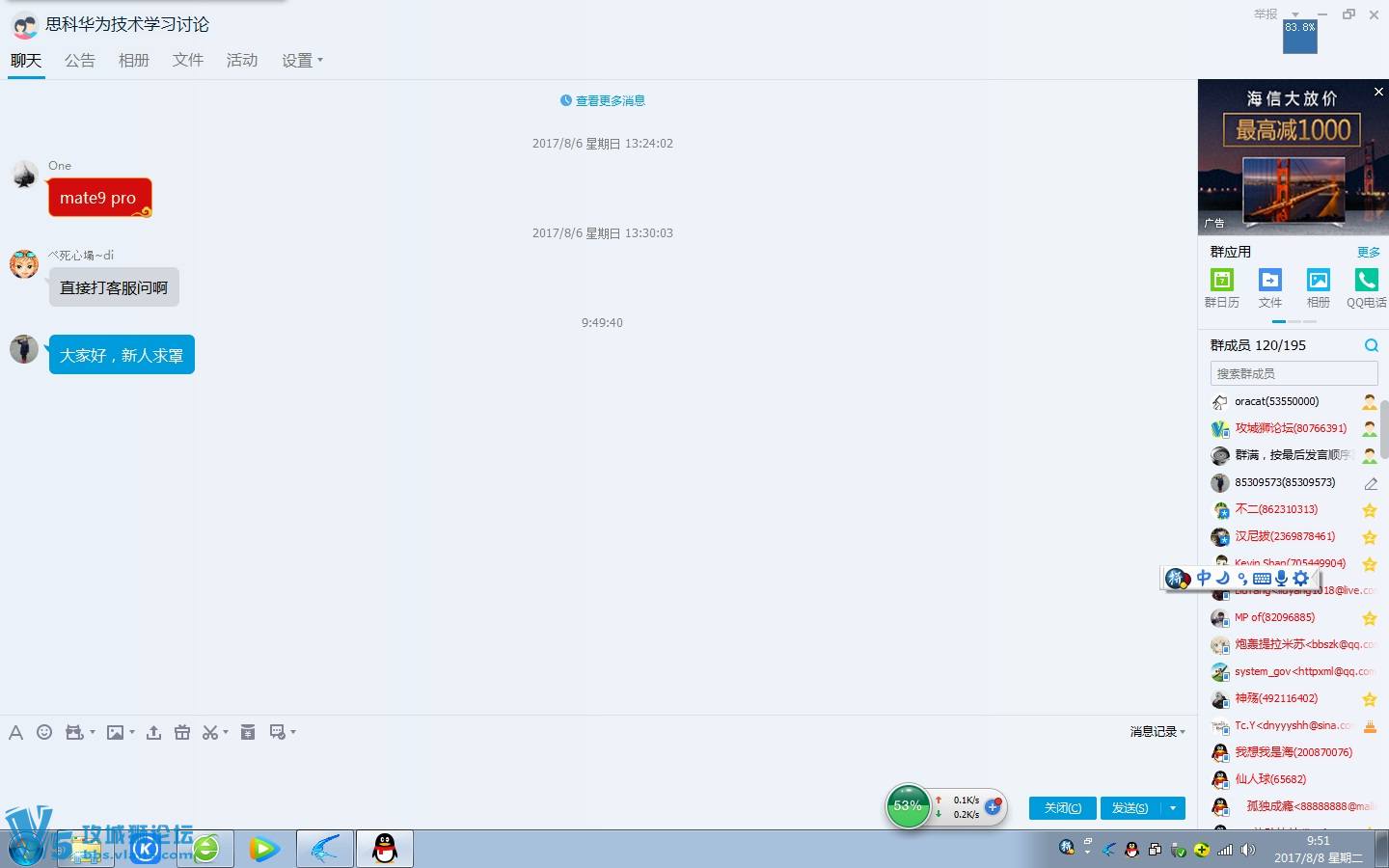
Task: Click the red packet icon
Action: click(248, 732)
